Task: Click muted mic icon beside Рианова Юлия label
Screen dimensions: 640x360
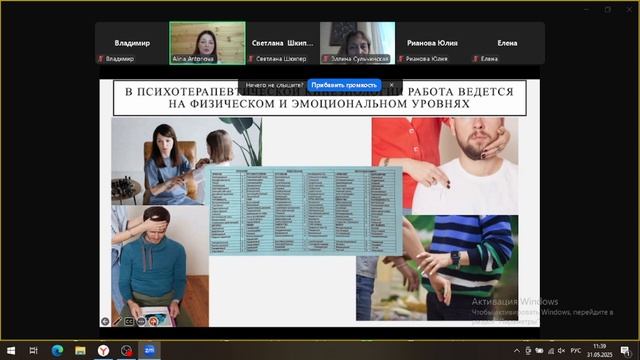Action: (x=401, y=59)
